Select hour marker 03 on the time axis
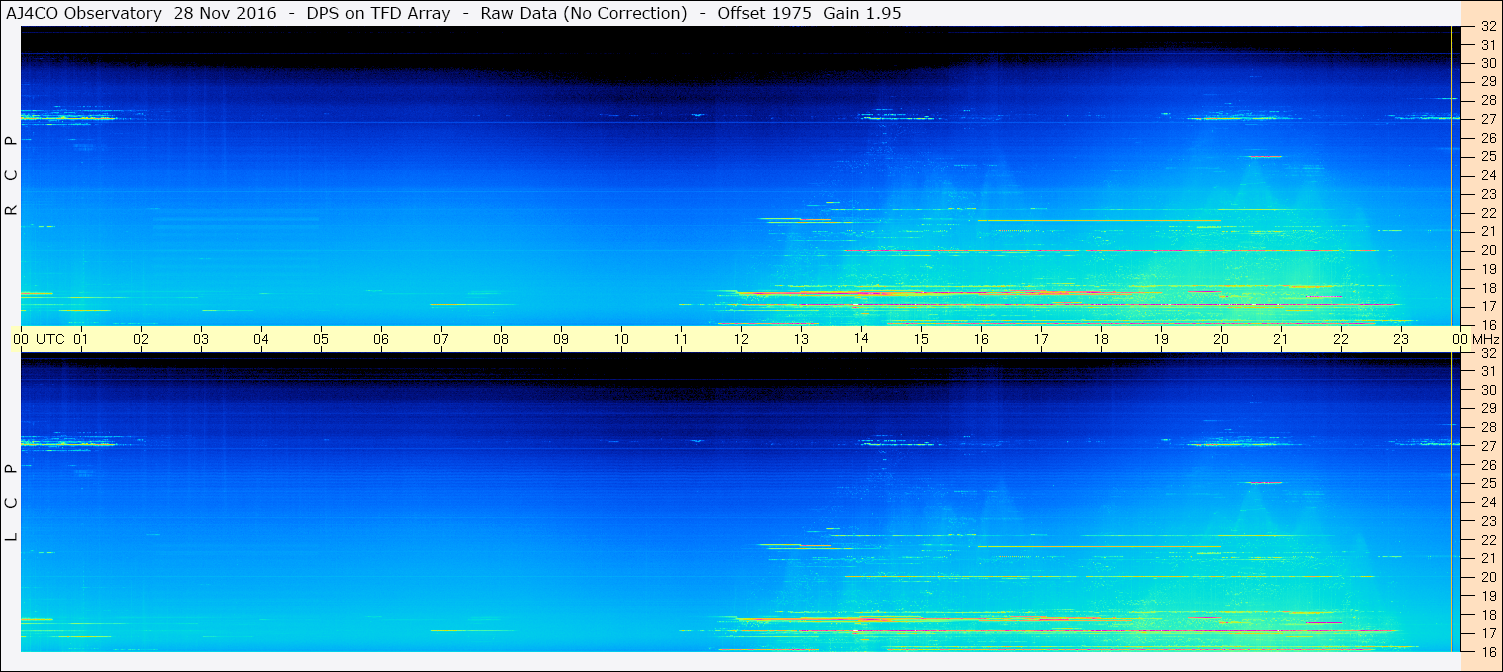The width and height of the screenshot is (1503, 672). pos(201,339)
